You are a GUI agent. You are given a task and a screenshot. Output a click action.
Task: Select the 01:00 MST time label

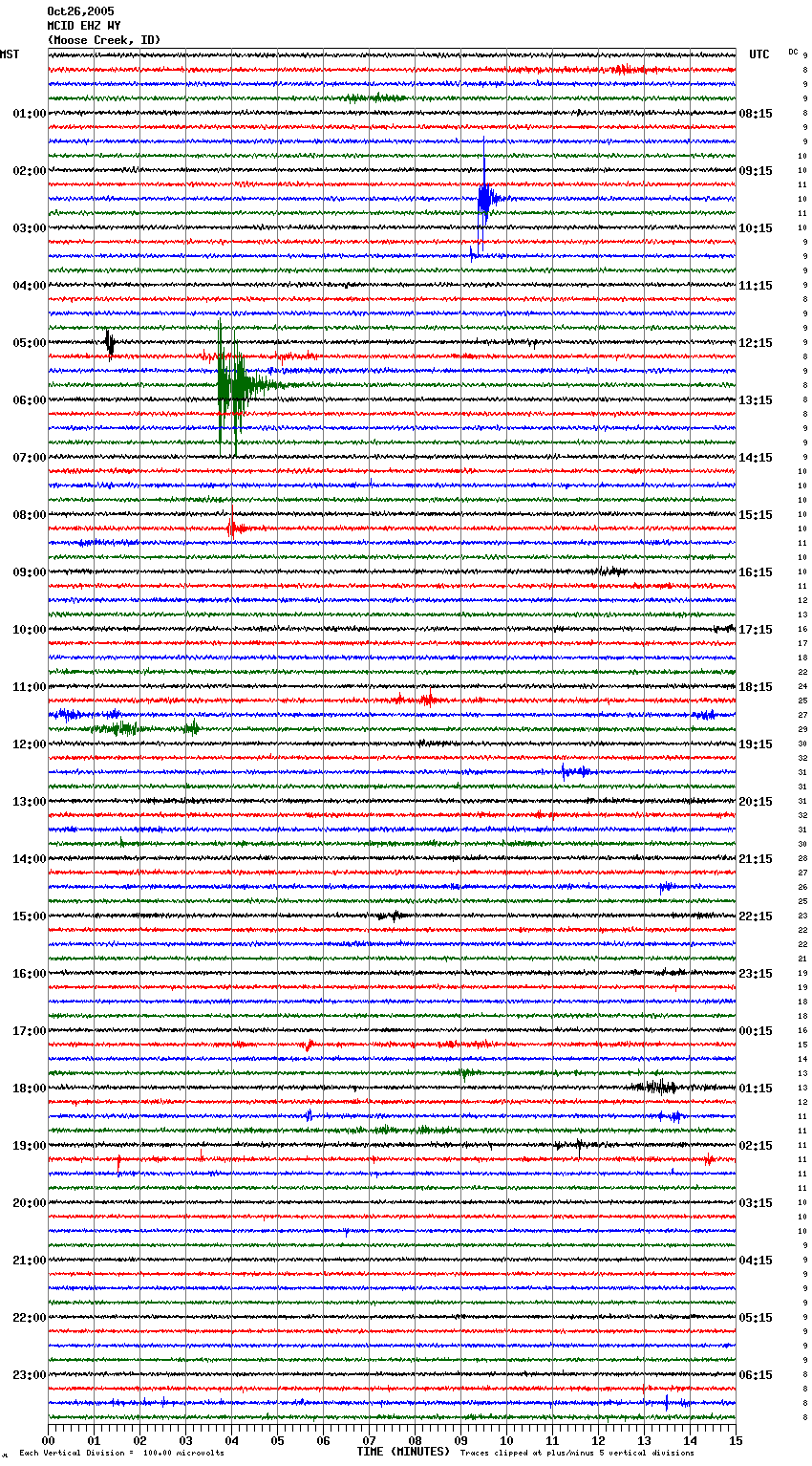[29, 114]
